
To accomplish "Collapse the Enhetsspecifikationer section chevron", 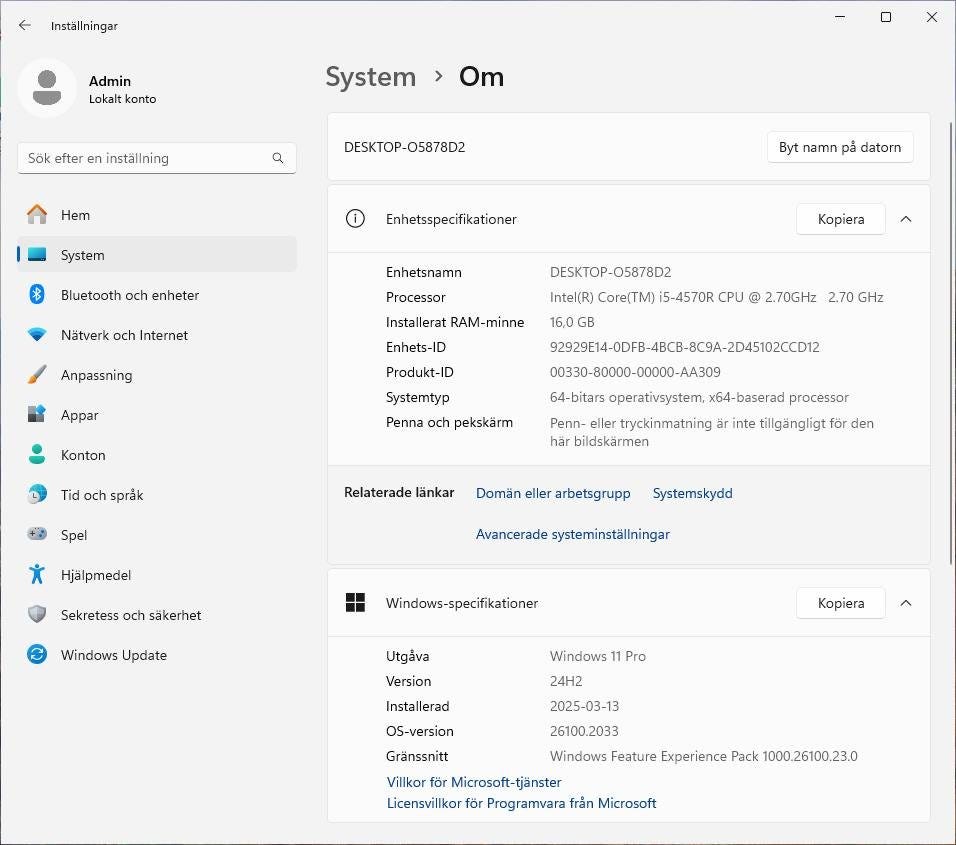I will [x=906, y=219].
